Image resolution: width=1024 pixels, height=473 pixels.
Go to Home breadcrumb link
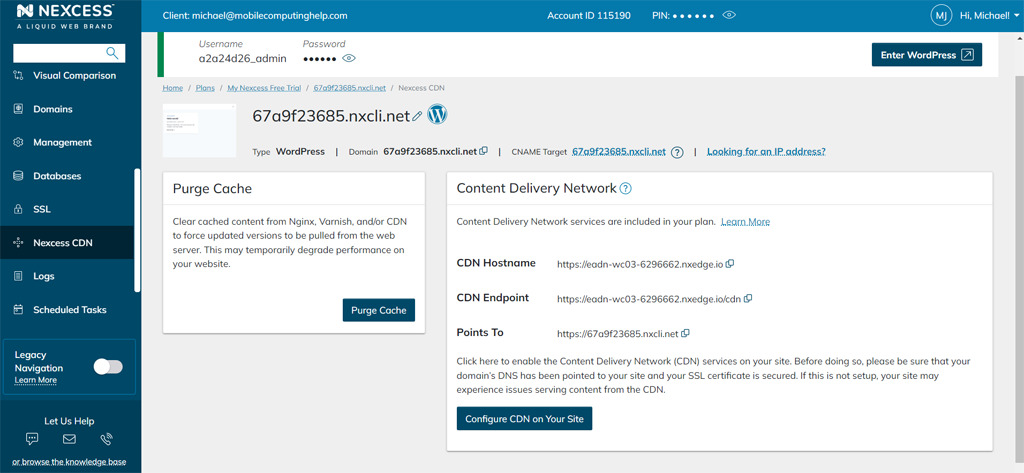point(172,88)
